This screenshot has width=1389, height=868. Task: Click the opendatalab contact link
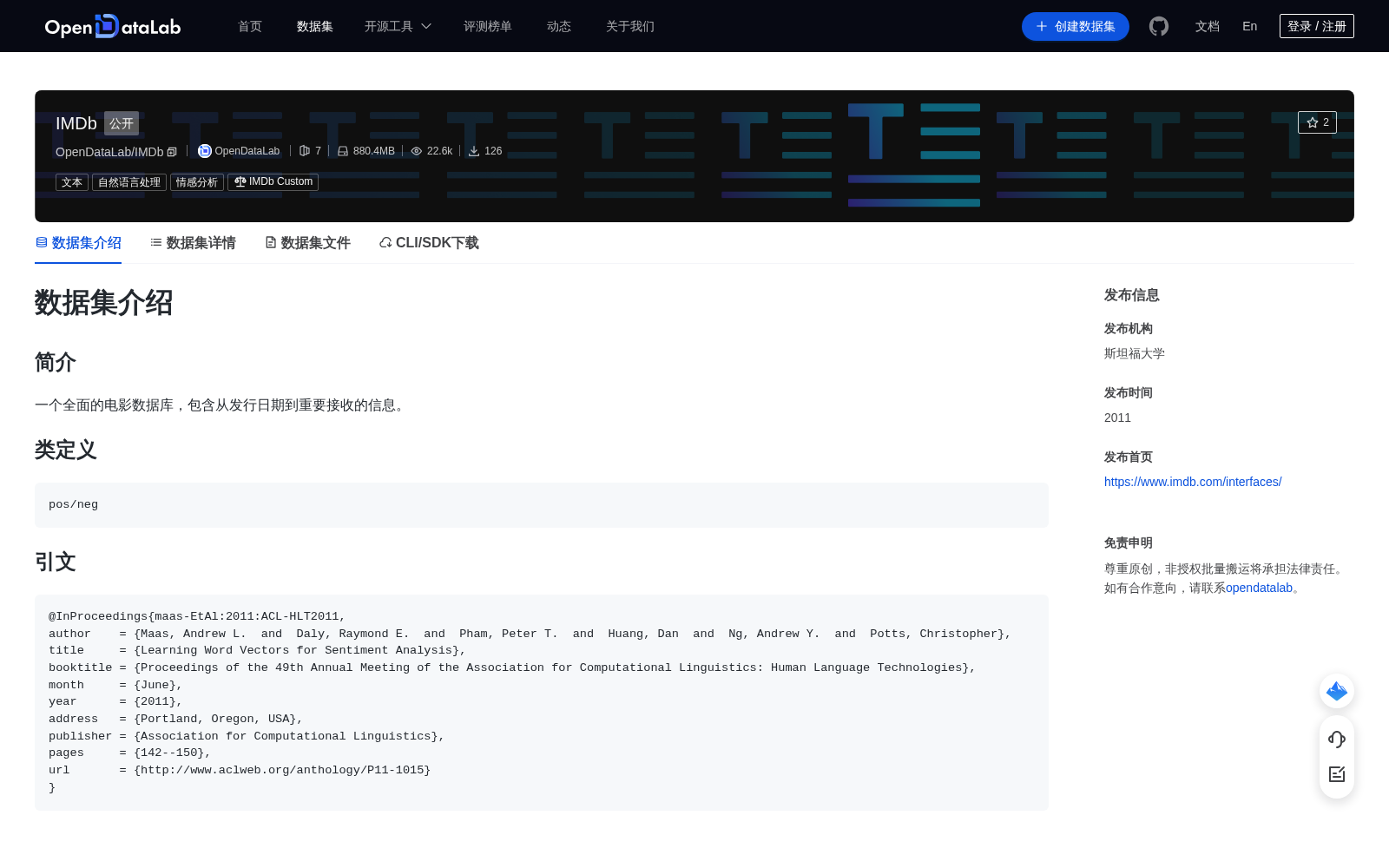pos(1259,588)
